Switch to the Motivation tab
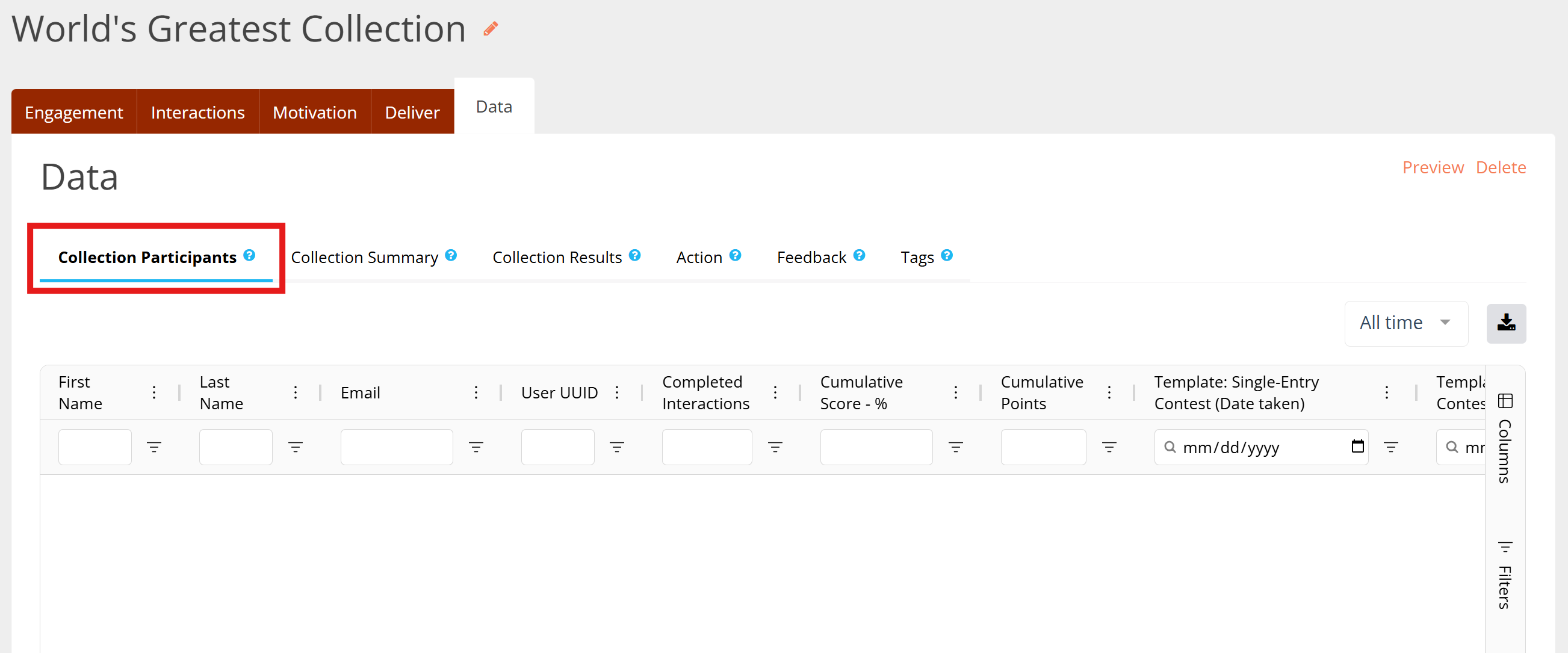 click(x=315, y=112)
